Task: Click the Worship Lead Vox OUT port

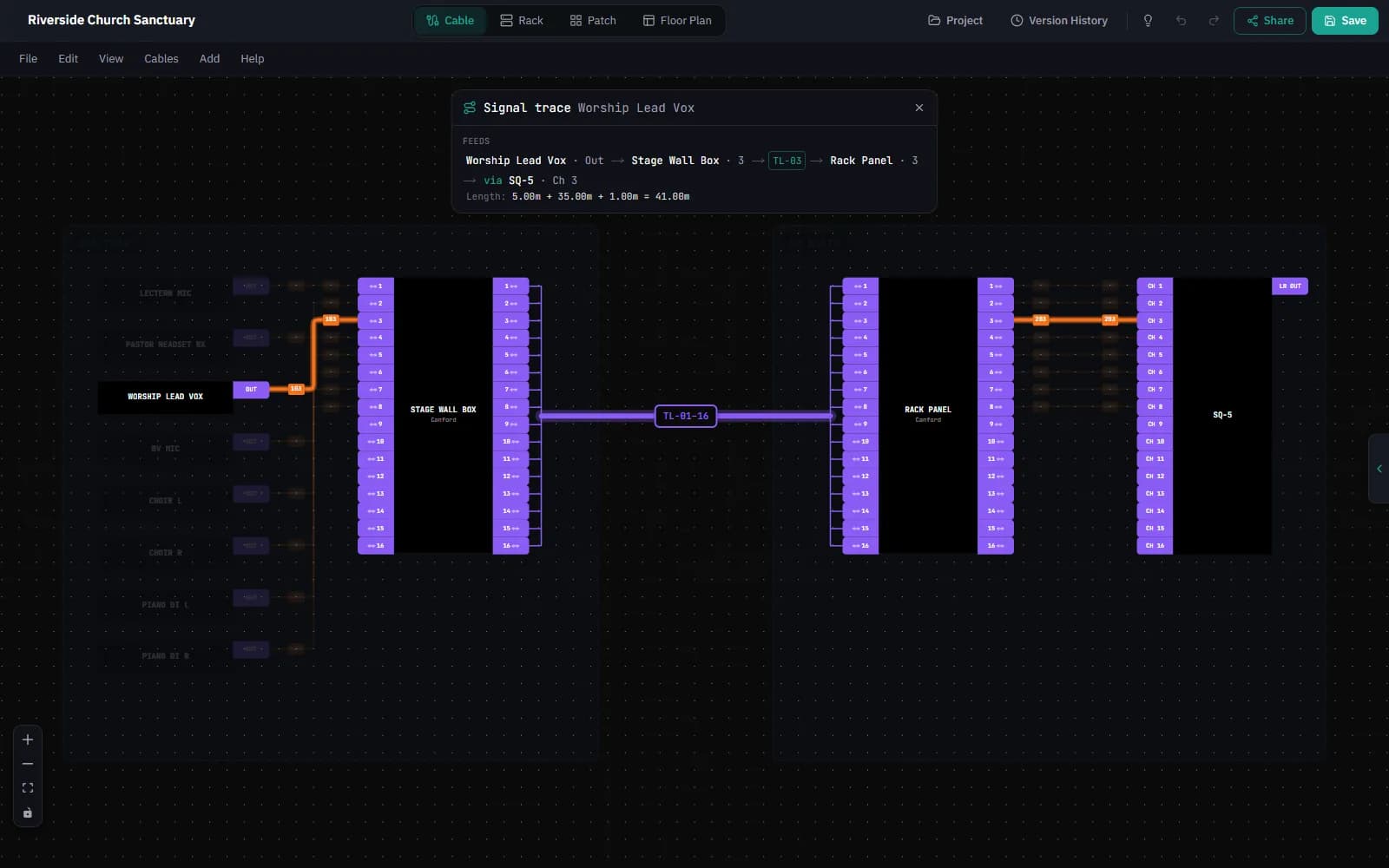Action: pos(251,390)
